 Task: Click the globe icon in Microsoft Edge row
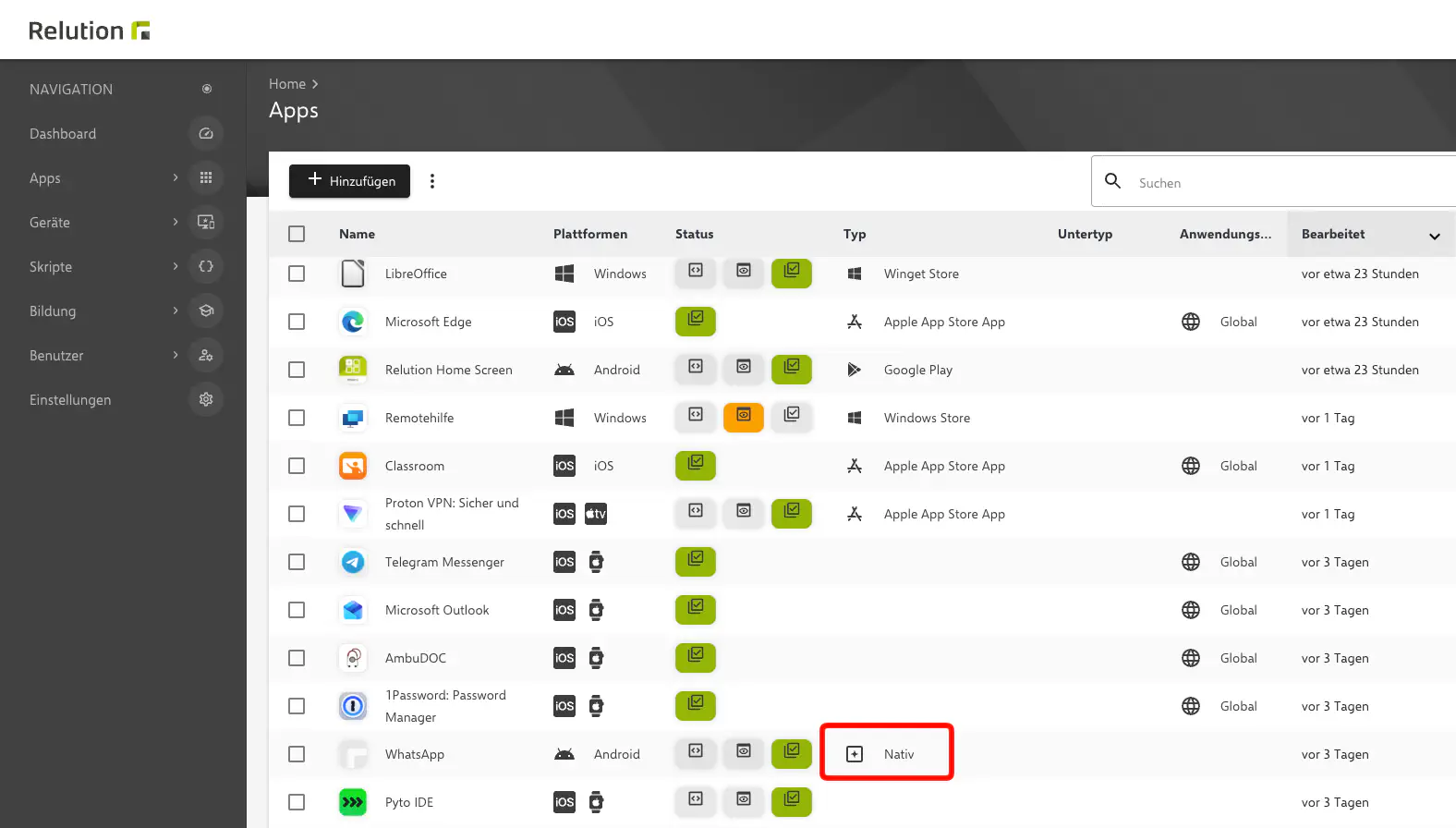point(1191,322)
